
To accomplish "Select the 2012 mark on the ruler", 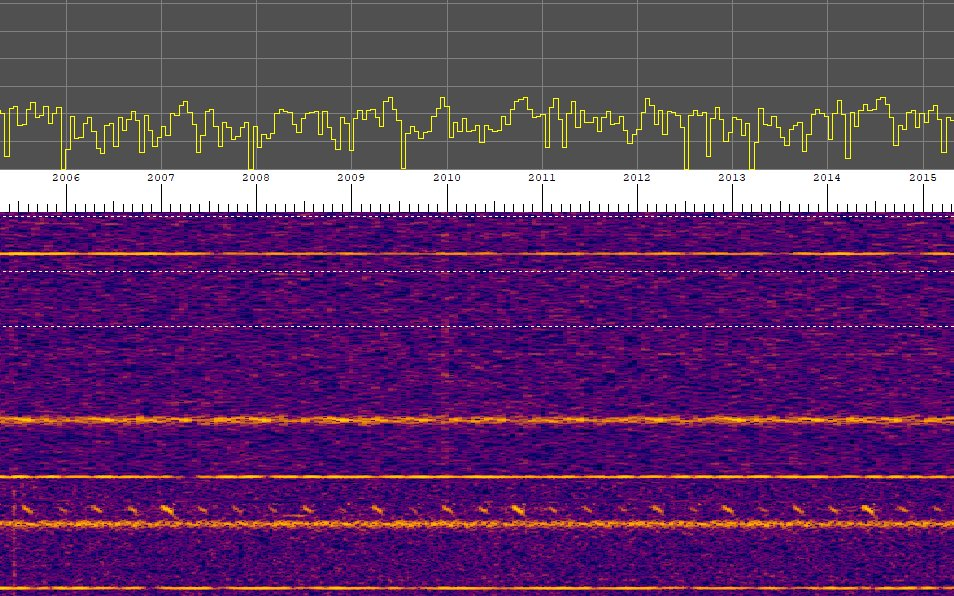I will (637, 178).
